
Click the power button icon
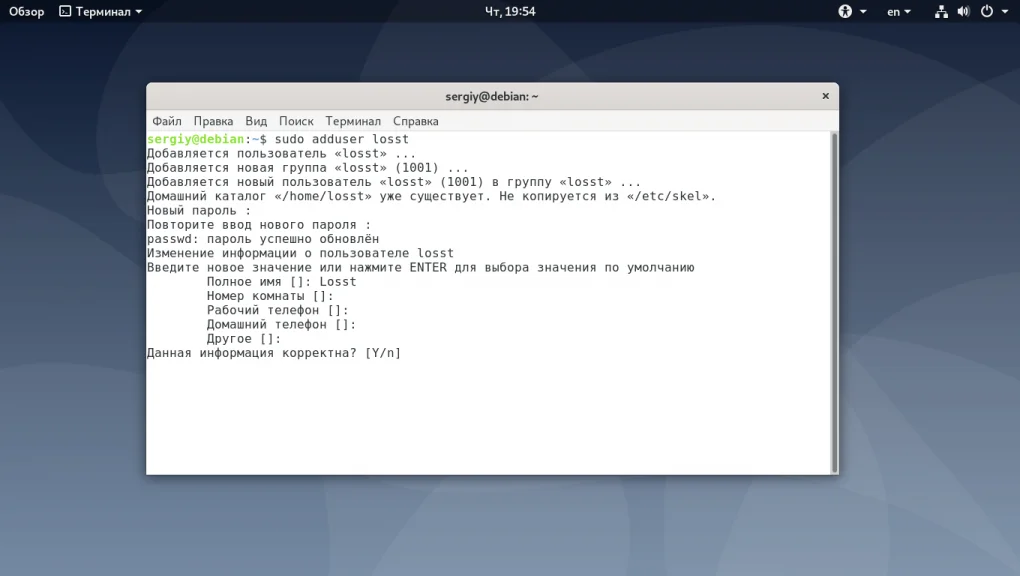pos(986,11)
